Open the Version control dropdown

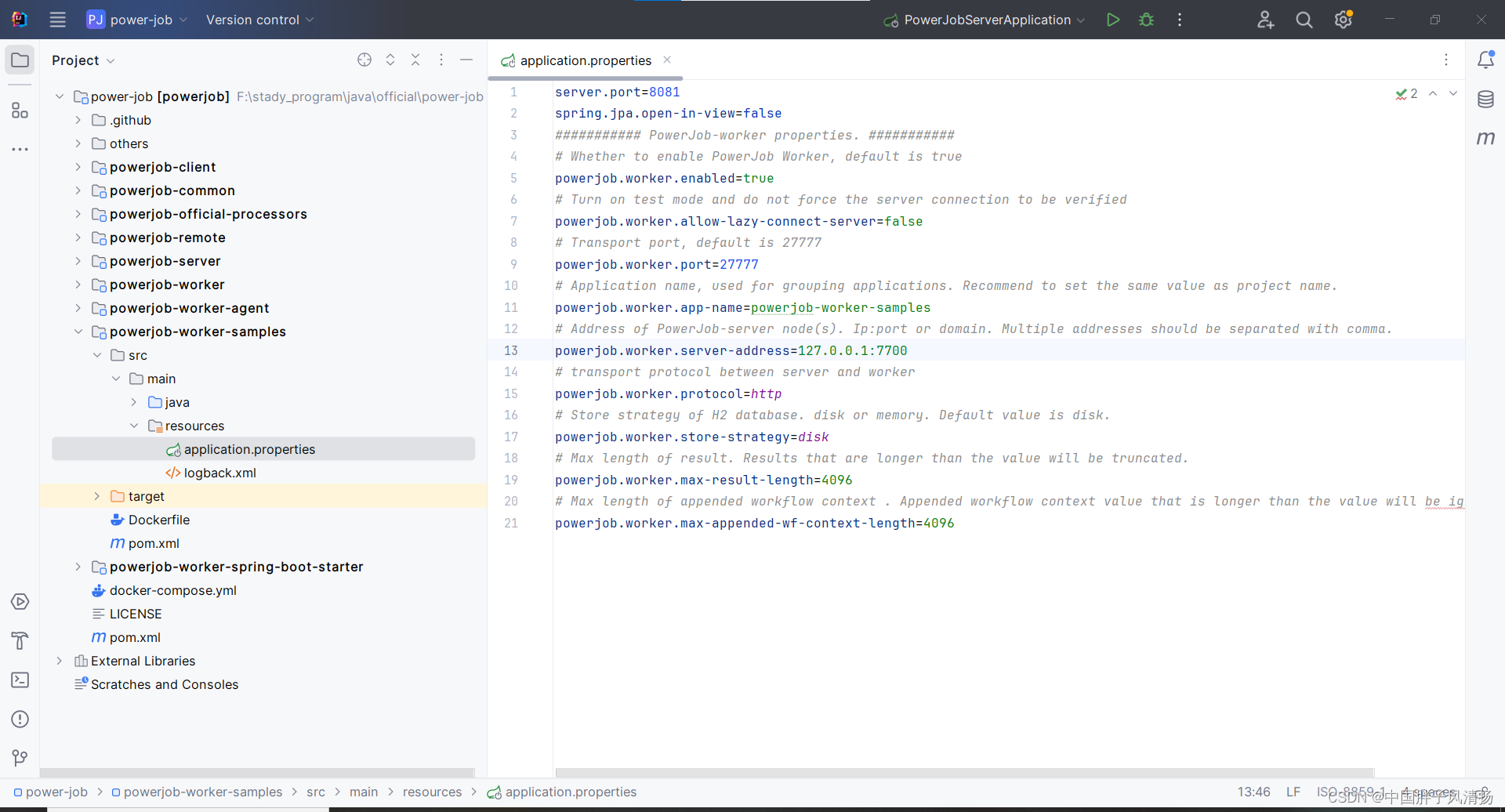coord(259,20)
